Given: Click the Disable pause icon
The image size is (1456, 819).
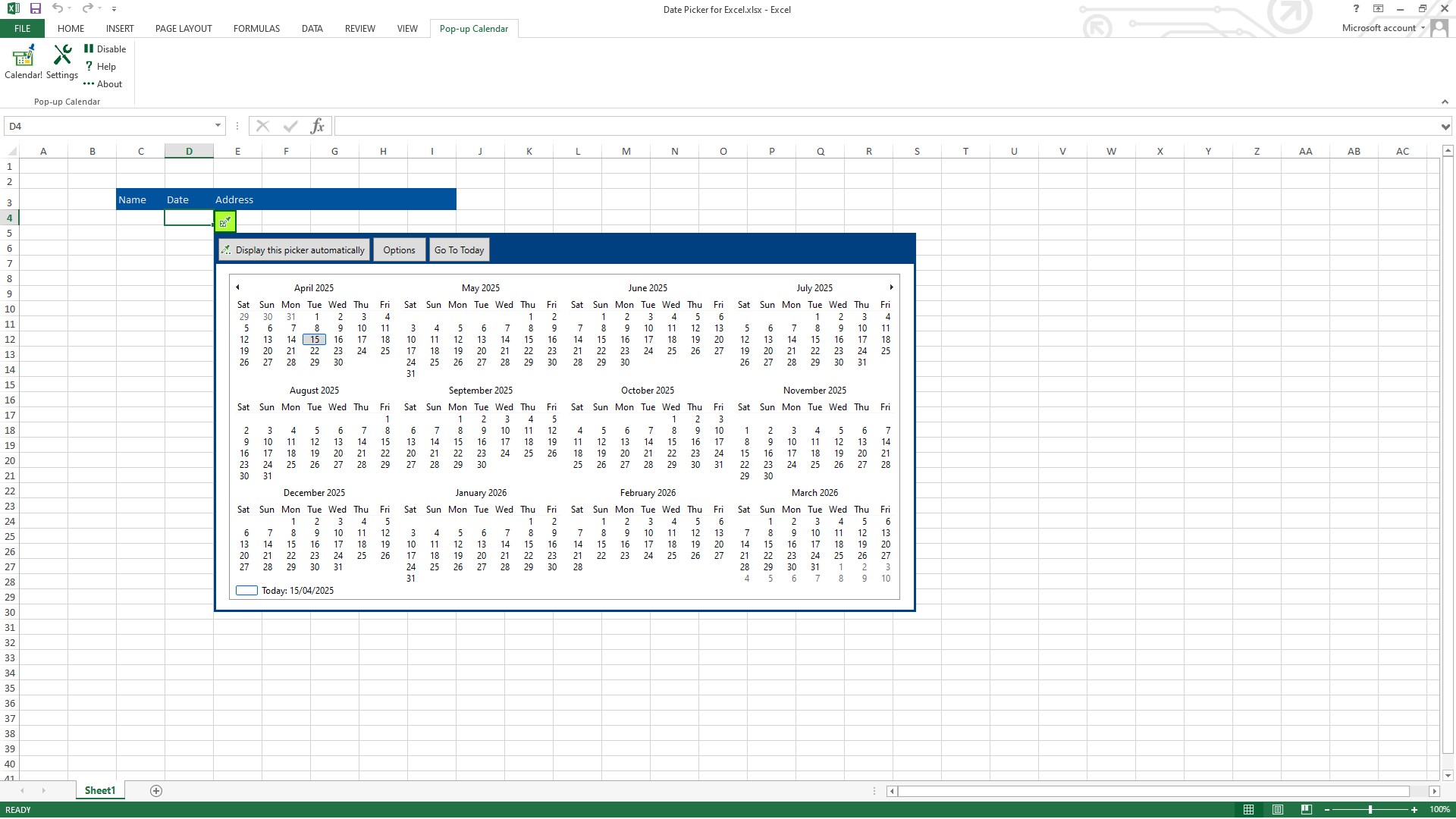Looking at the screenshot, I should (x=89, y=49).
